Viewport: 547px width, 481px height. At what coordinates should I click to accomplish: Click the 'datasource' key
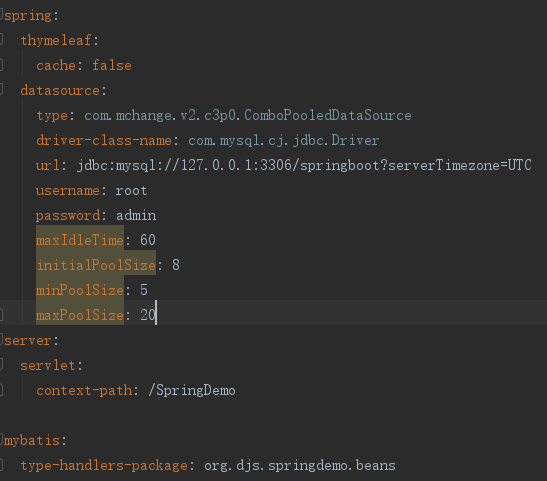coord(60,91)
